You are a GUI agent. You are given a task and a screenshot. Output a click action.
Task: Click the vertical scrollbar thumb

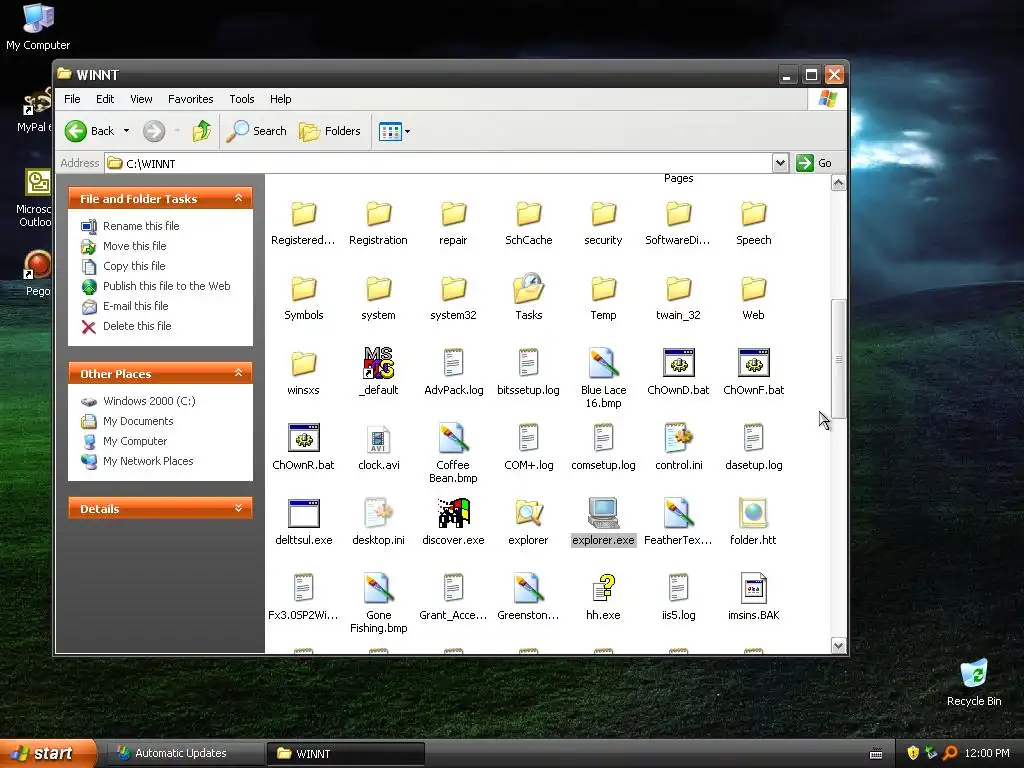coord(839,359)
